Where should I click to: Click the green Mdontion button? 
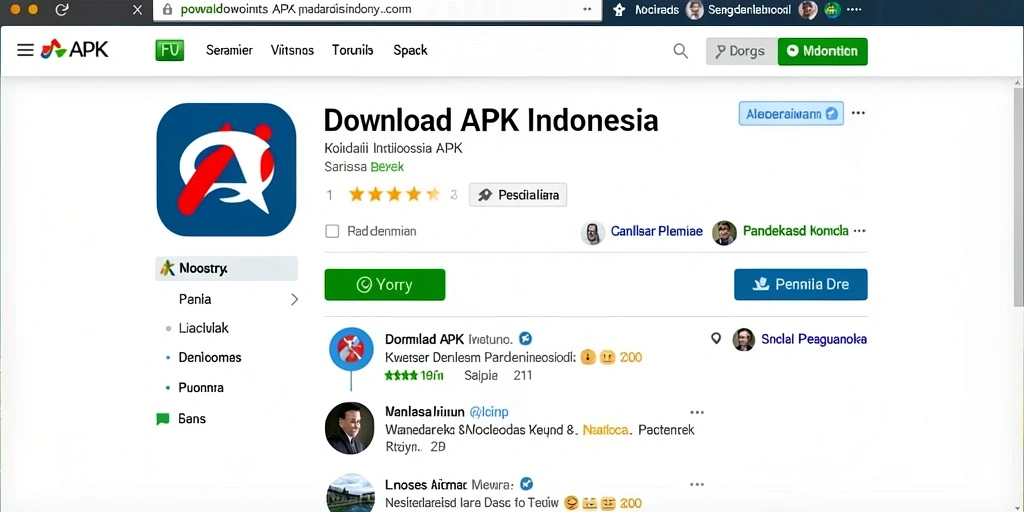pos(823,51)
